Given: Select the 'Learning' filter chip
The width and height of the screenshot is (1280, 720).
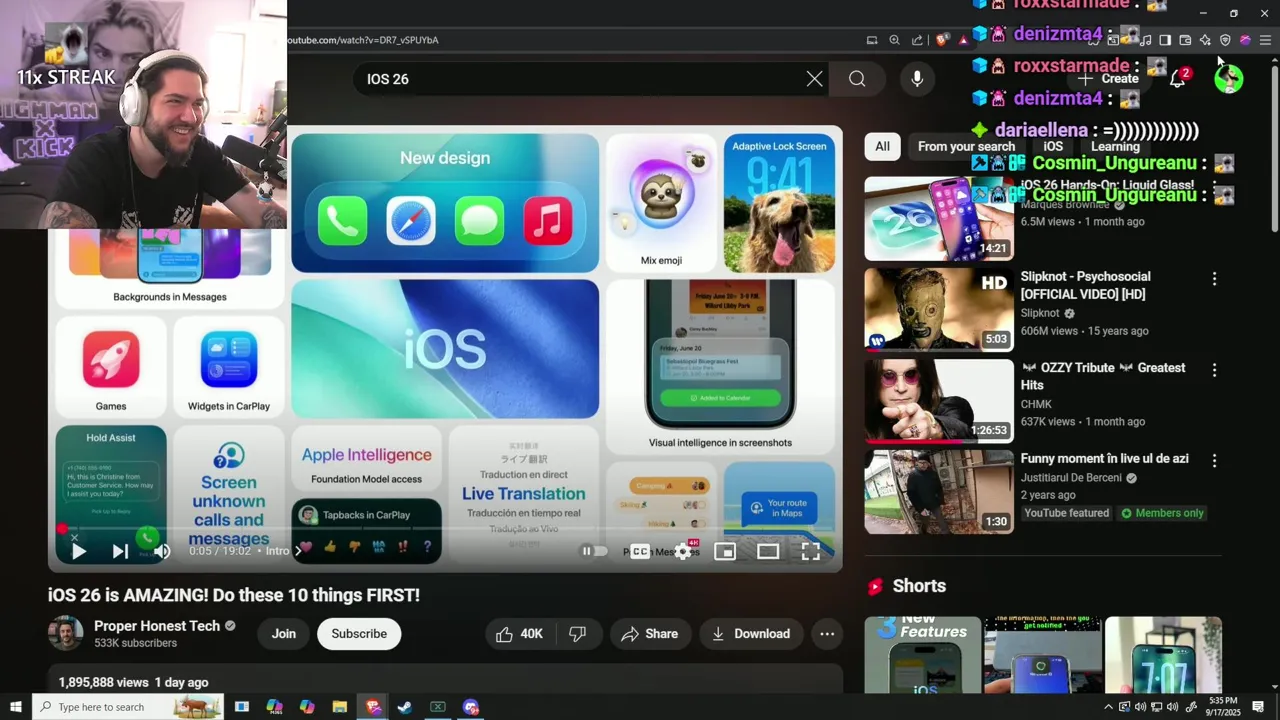Looking at the screenshot, I should point(1115,146).
